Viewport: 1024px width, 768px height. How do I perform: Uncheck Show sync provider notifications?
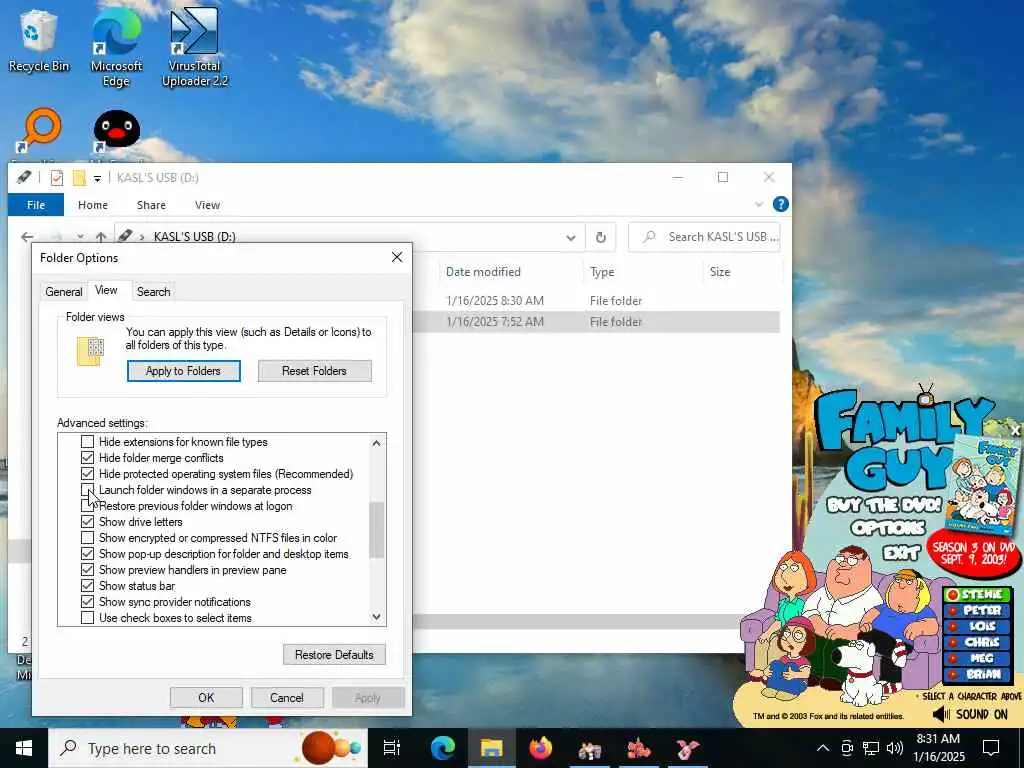coord(87,602)
